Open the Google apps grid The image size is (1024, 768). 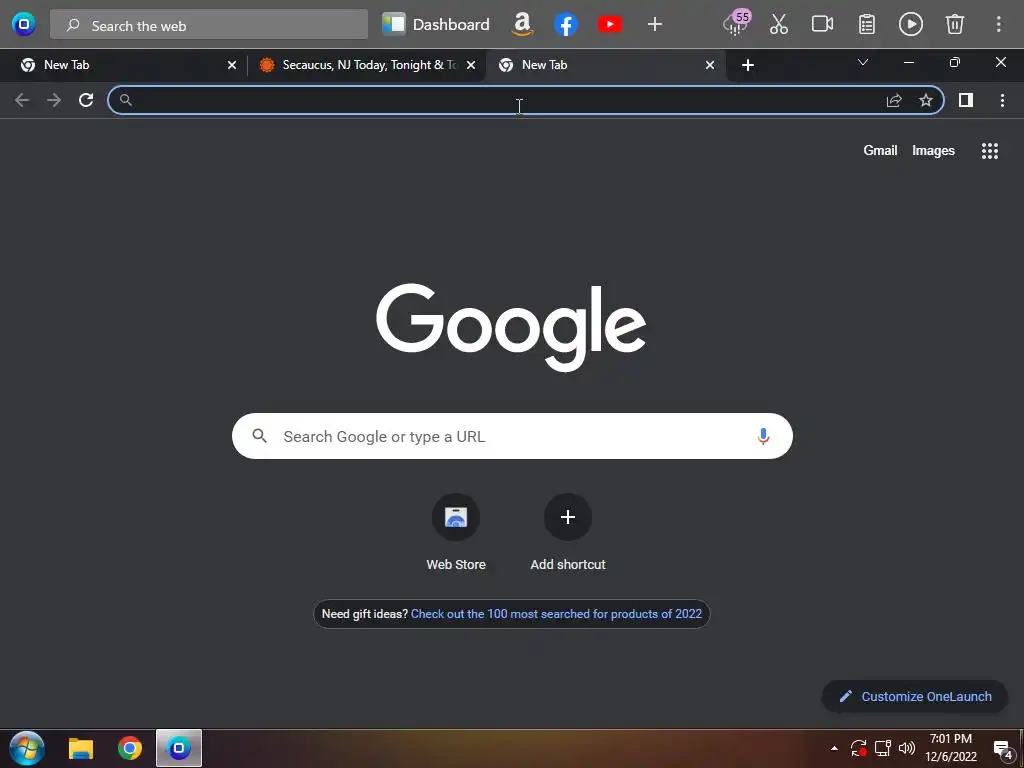tap(989, 151)
